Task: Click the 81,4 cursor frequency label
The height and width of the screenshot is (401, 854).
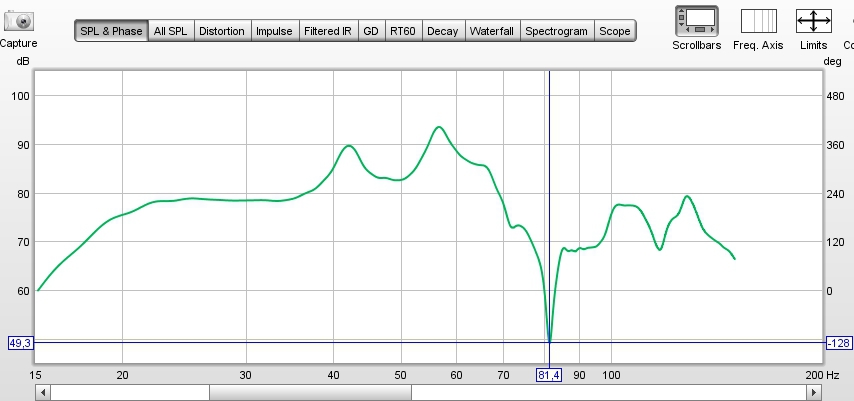Action: [x=549, y=374]
